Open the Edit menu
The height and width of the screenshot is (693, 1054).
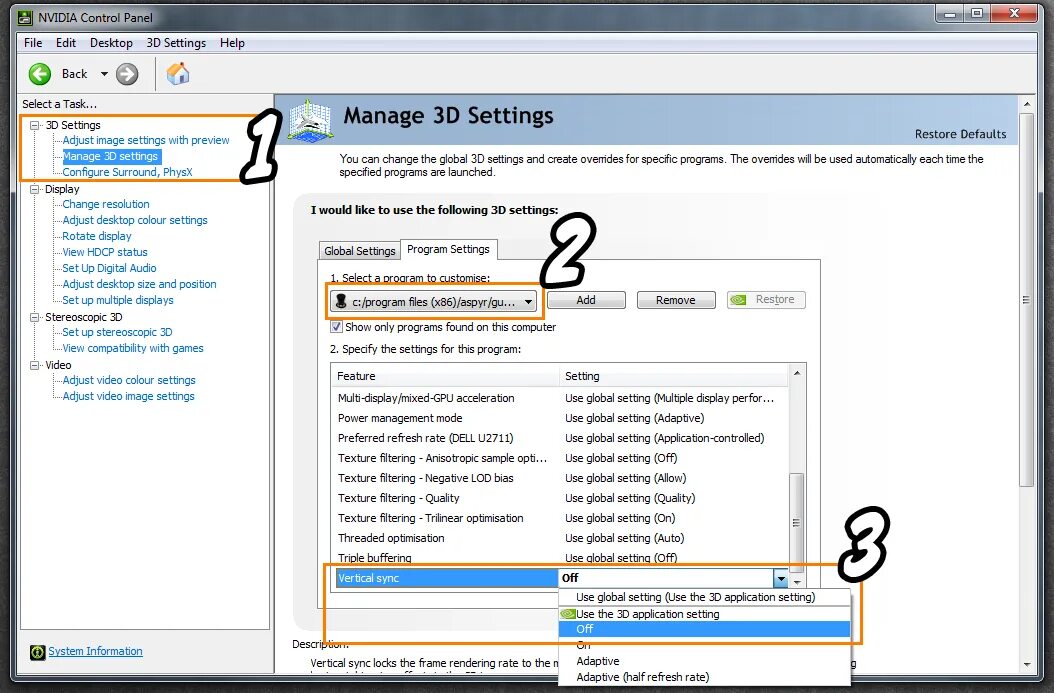click(x=66, y=43)
